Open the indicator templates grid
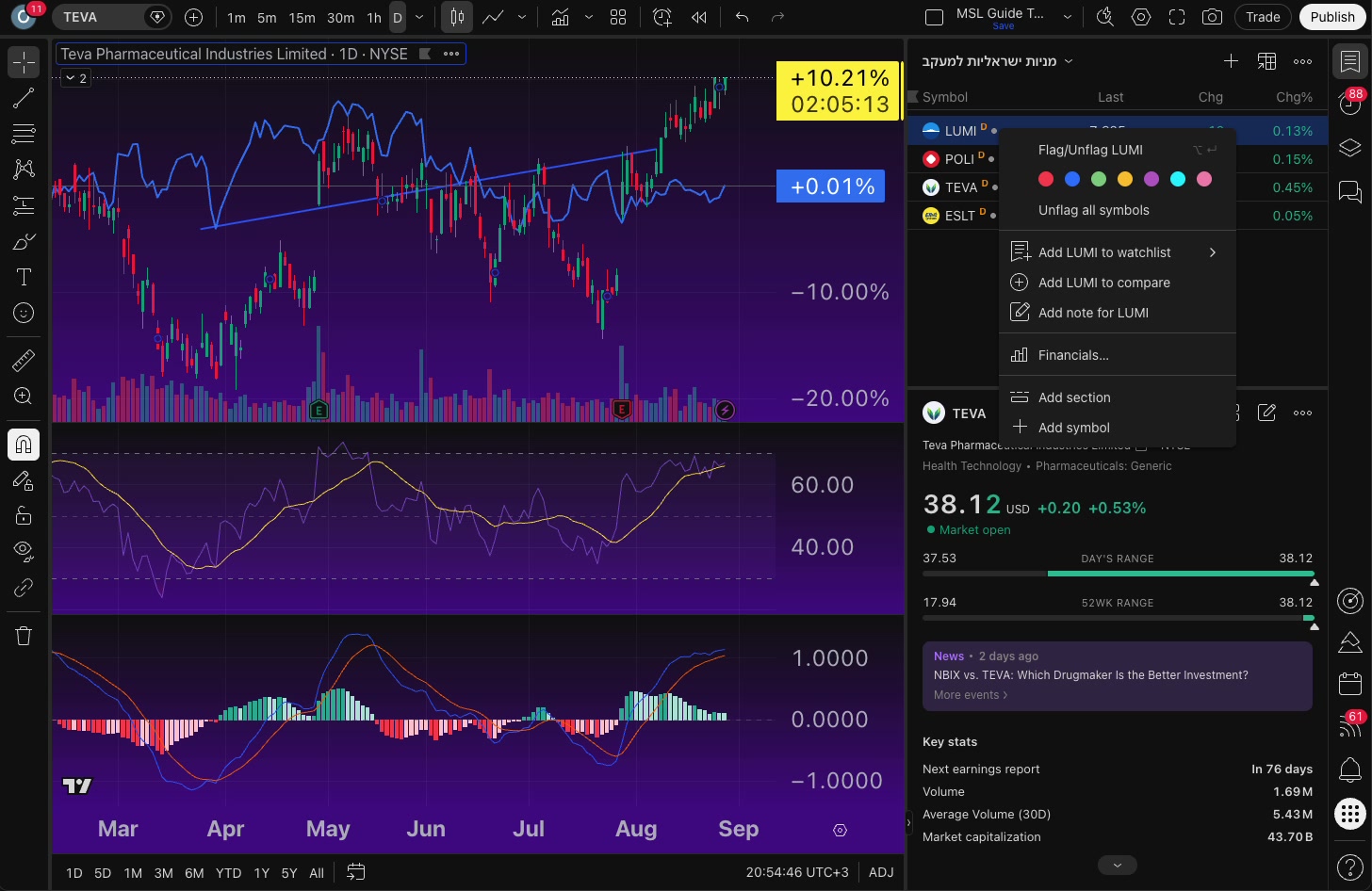 (x=618, y=17)
